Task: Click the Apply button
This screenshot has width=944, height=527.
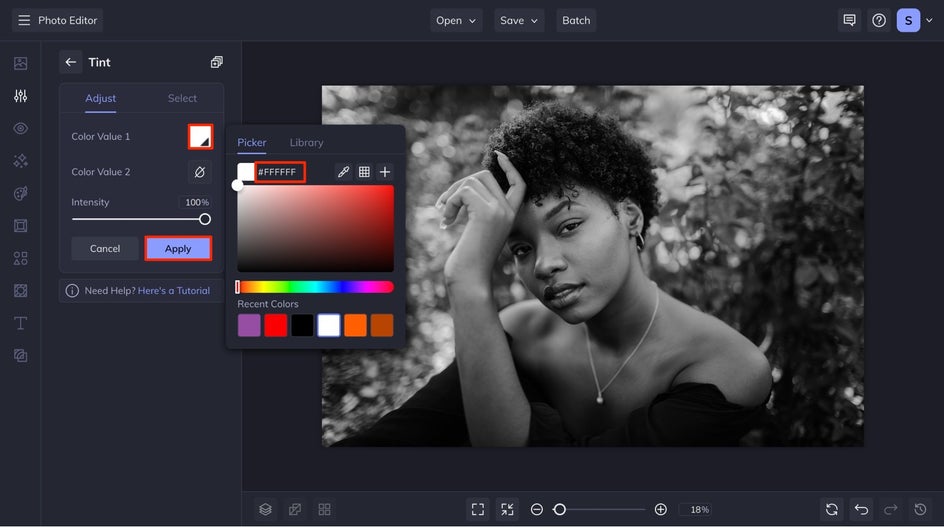Action: pos(178,249)
